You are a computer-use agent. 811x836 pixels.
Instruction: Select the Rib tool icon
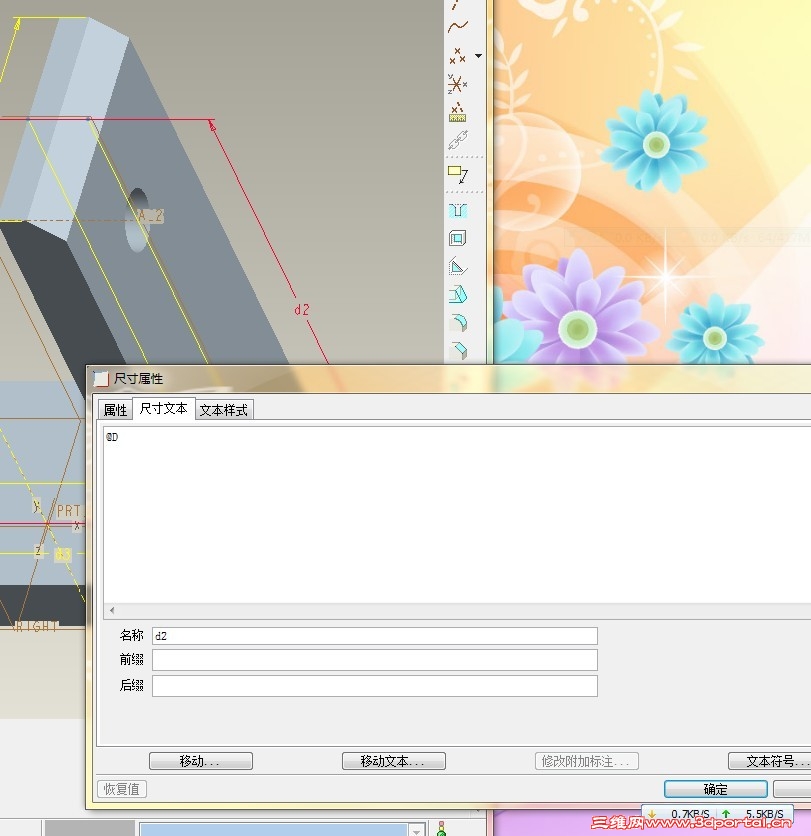point(457,266)
